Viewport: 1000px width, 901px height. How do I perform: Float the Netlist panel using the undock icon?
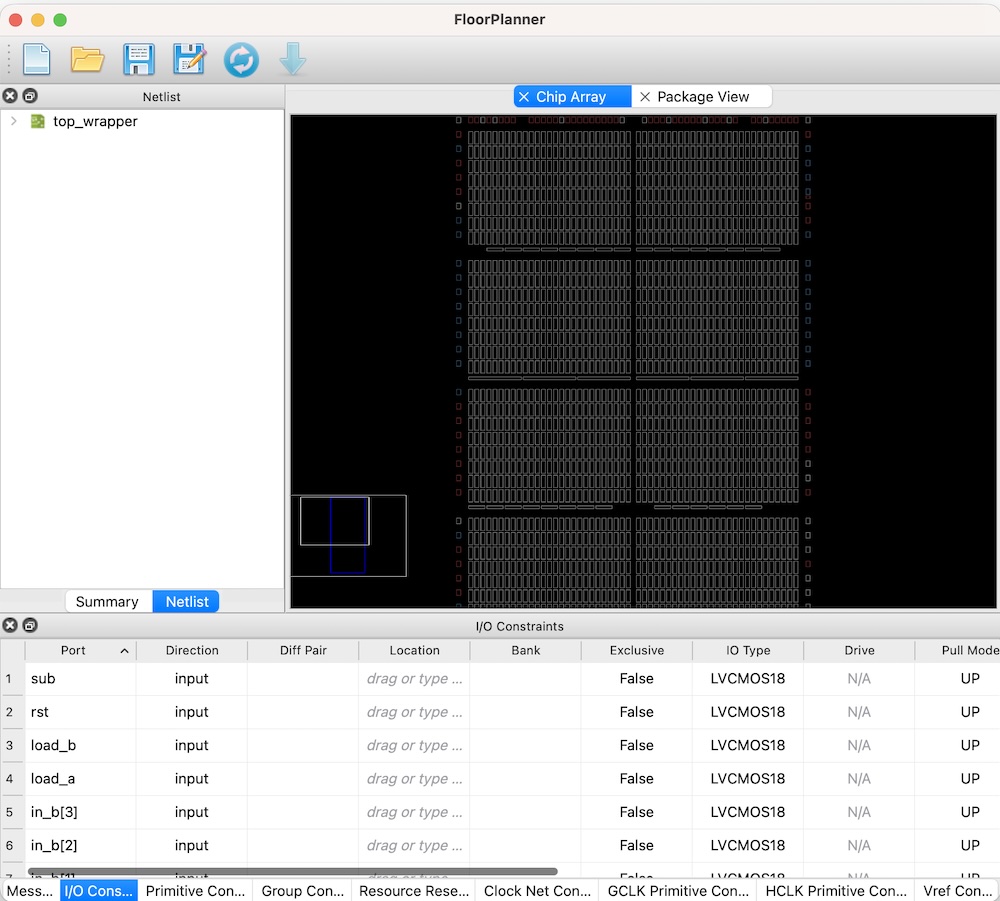30,96
